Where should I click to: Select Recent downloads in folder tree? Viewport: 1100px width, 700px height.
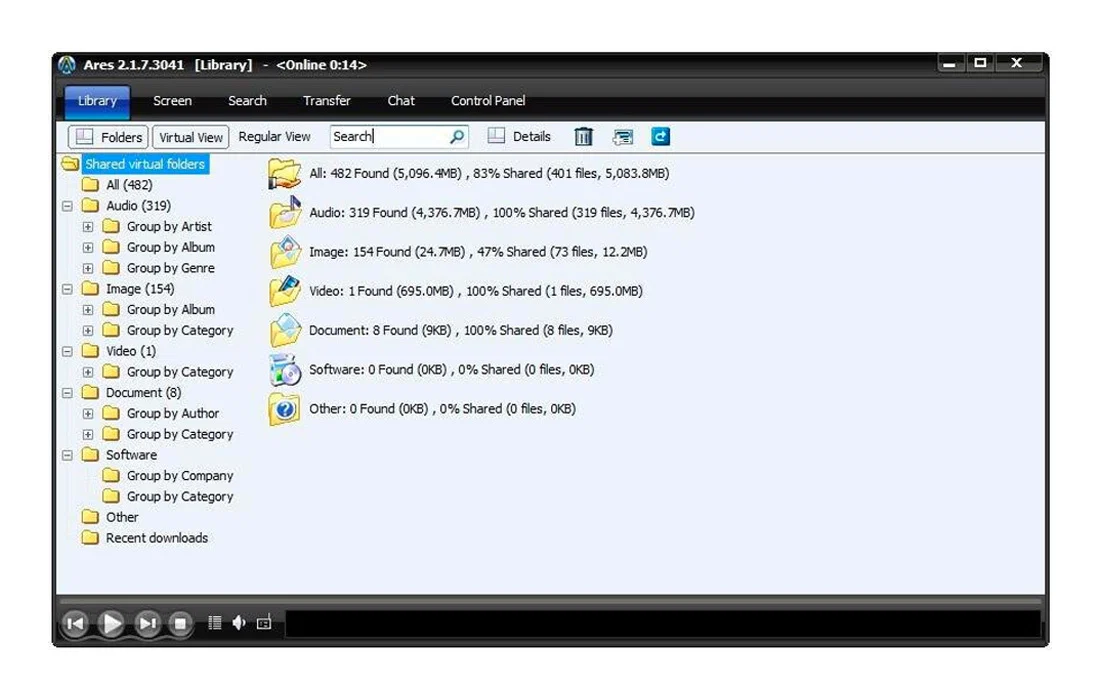(x=156, y=538)
